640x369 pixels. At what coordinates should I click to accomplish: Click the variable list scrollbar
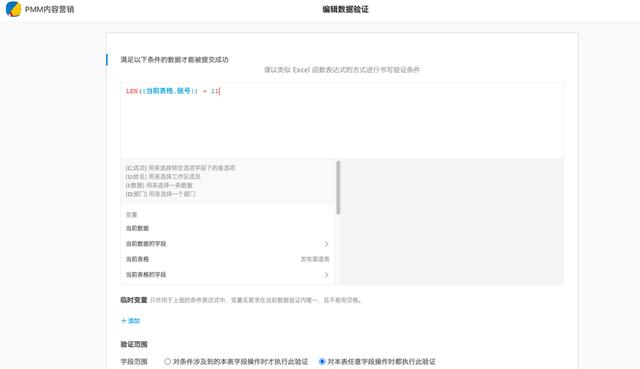pos(338,187)
